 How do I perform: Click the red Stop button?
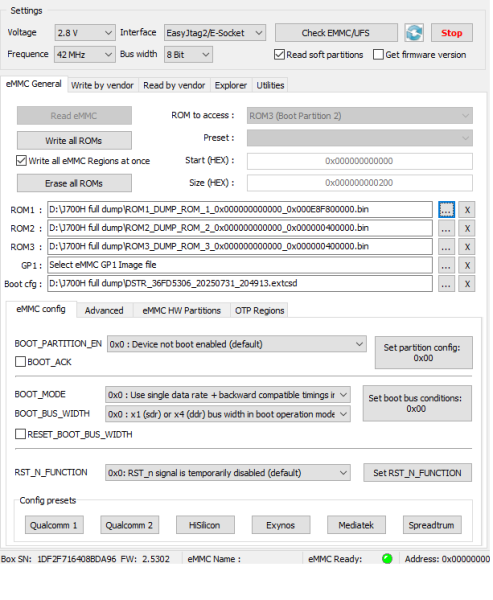click(x=452, y=33)
